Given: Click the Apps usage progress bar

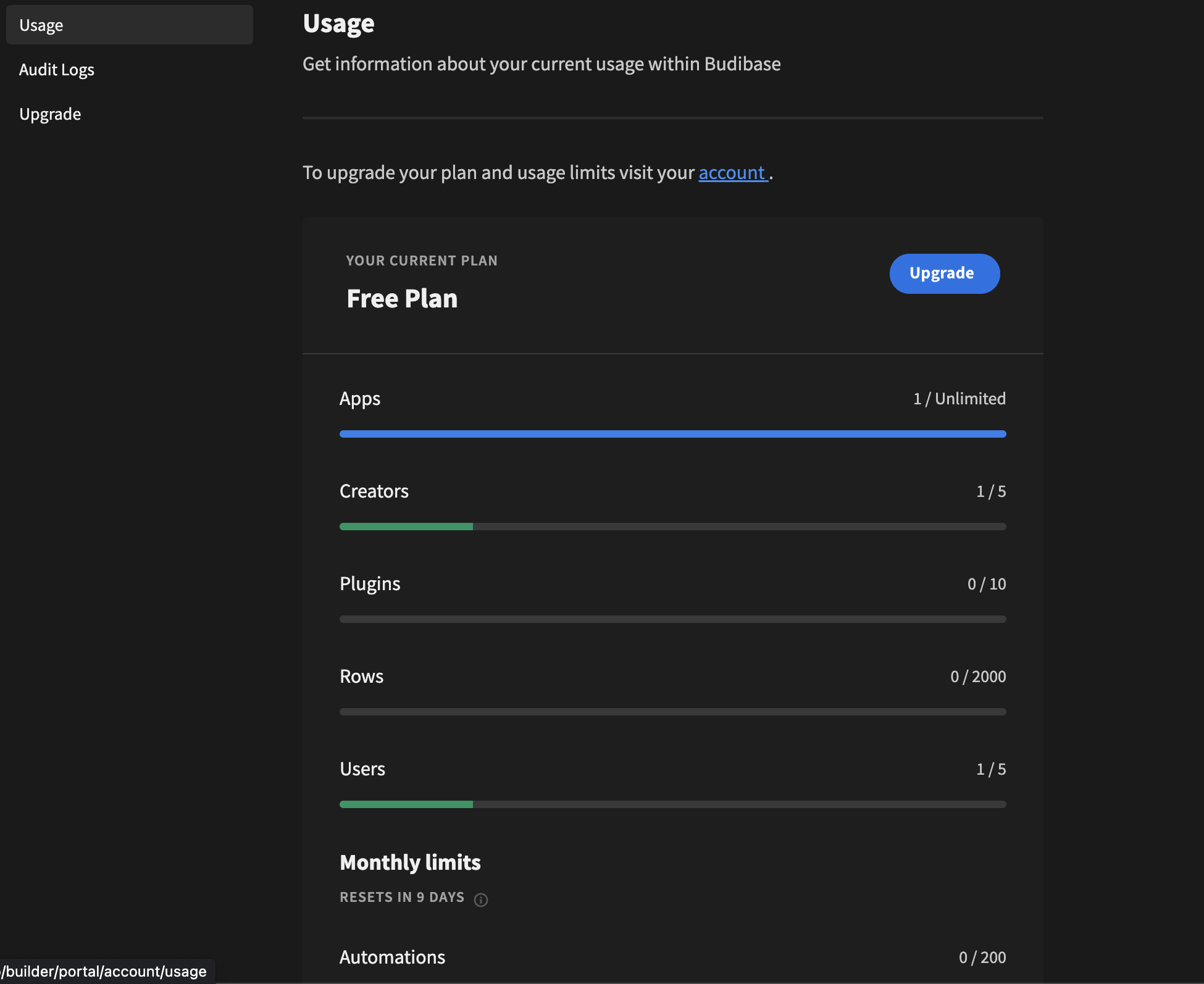Looking at the screenshot, I should [x=672, y=434].
